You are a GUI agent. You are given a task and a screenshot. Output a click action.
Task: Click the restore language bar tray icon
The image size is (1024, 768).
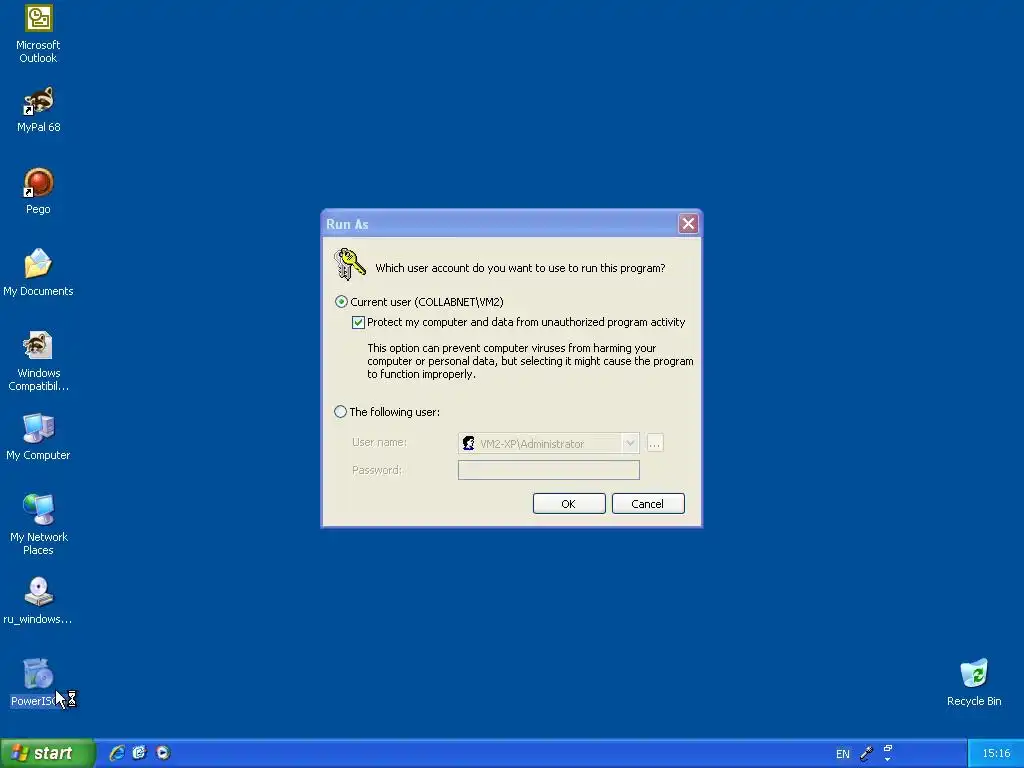[888, 748]
